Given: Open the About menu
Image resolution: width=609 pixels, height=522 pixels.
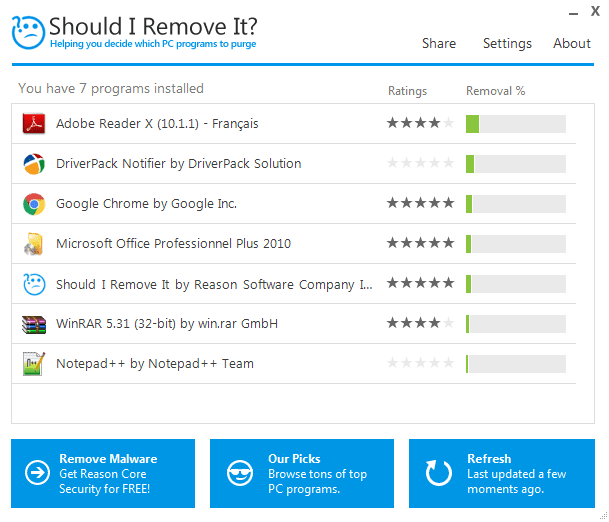Looking at the screenshot, I should tap(572, 43).
